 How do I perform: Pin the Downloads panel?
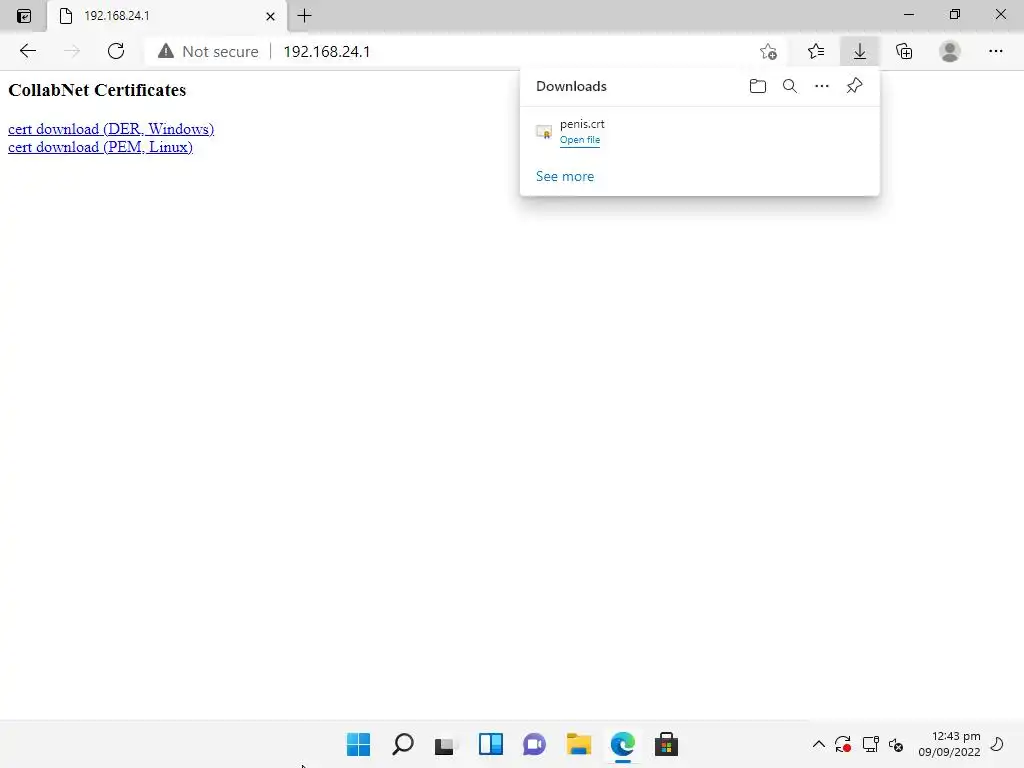[x=854, y=86]
